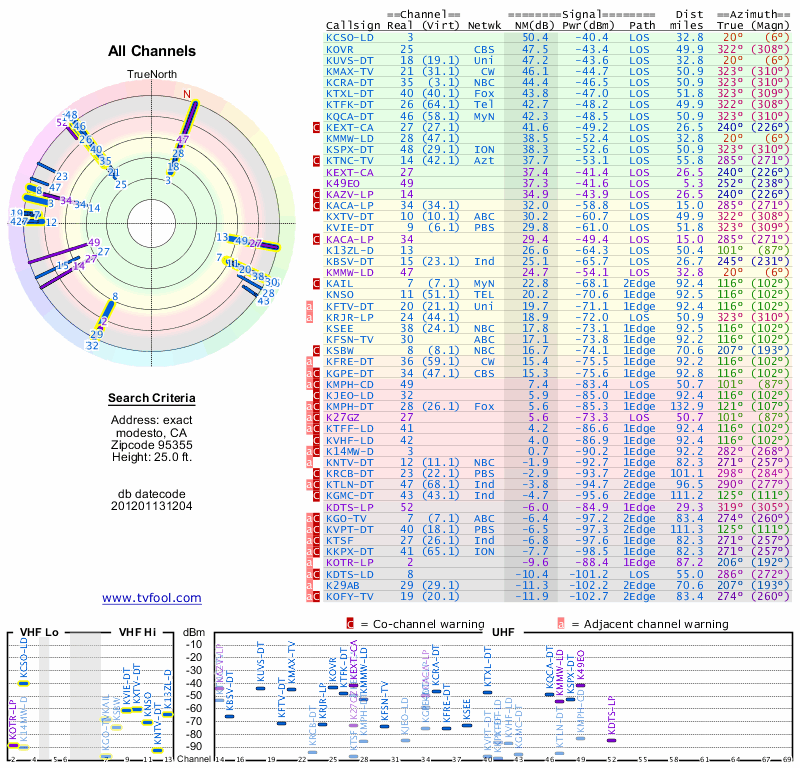Click the adjacent channel icon beside KFTV-DT
Image resolution: width=800 pixels, height=768 pixels.
[x=309, y=306]
